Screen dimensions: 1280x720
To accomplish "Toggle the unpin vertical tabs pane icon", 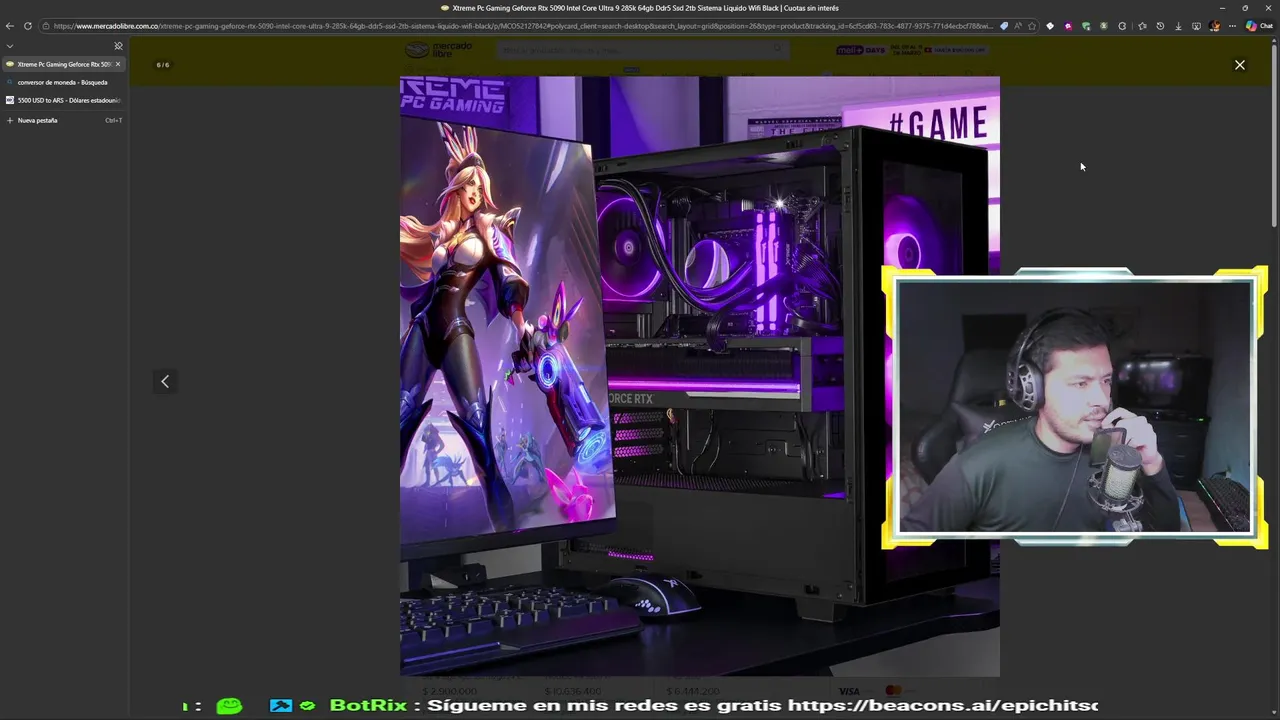I will [x=118, y=46].
